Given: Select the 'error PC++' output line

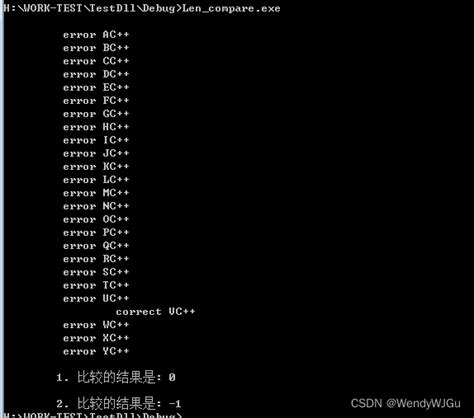Looking at the screenshot, I should [x=96, y=233].
